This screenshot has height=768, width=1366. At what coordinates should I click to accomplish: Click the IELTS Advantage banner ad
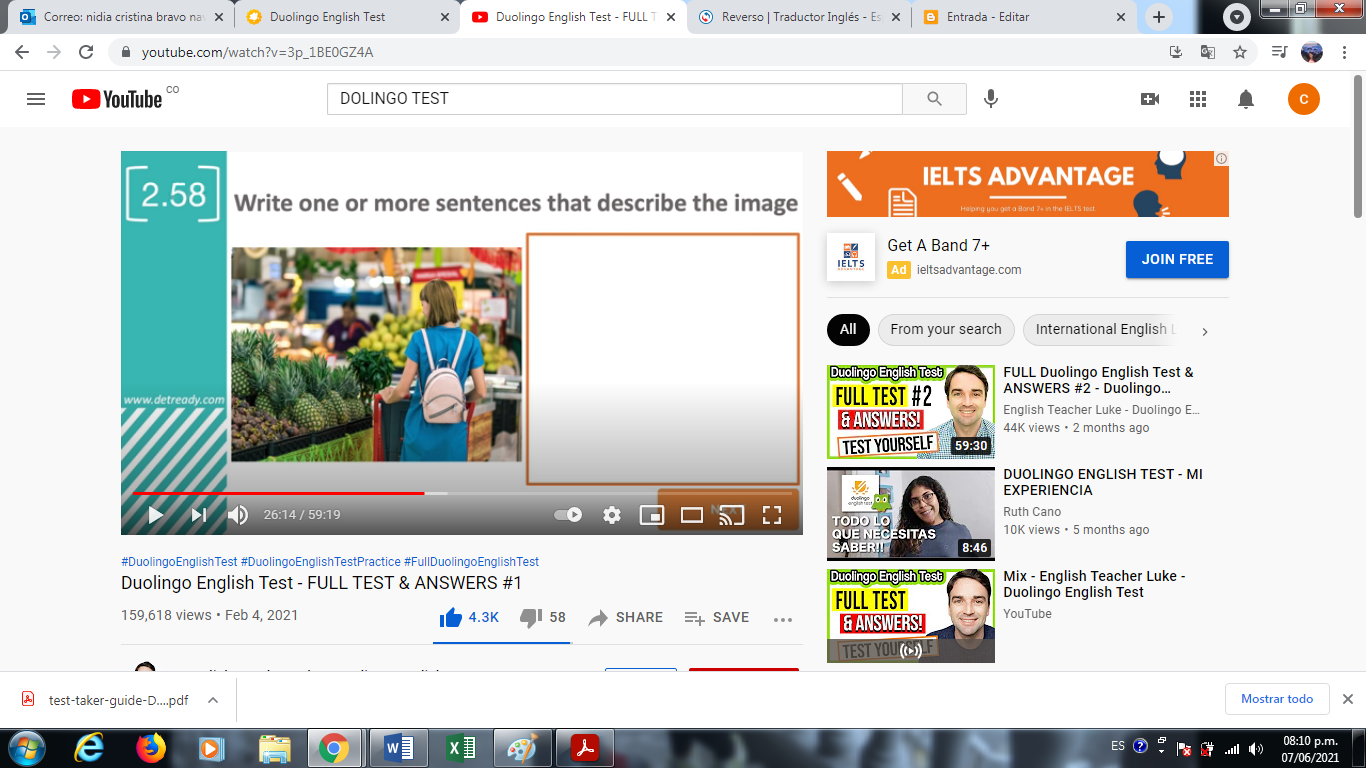tap(1028, 184)
